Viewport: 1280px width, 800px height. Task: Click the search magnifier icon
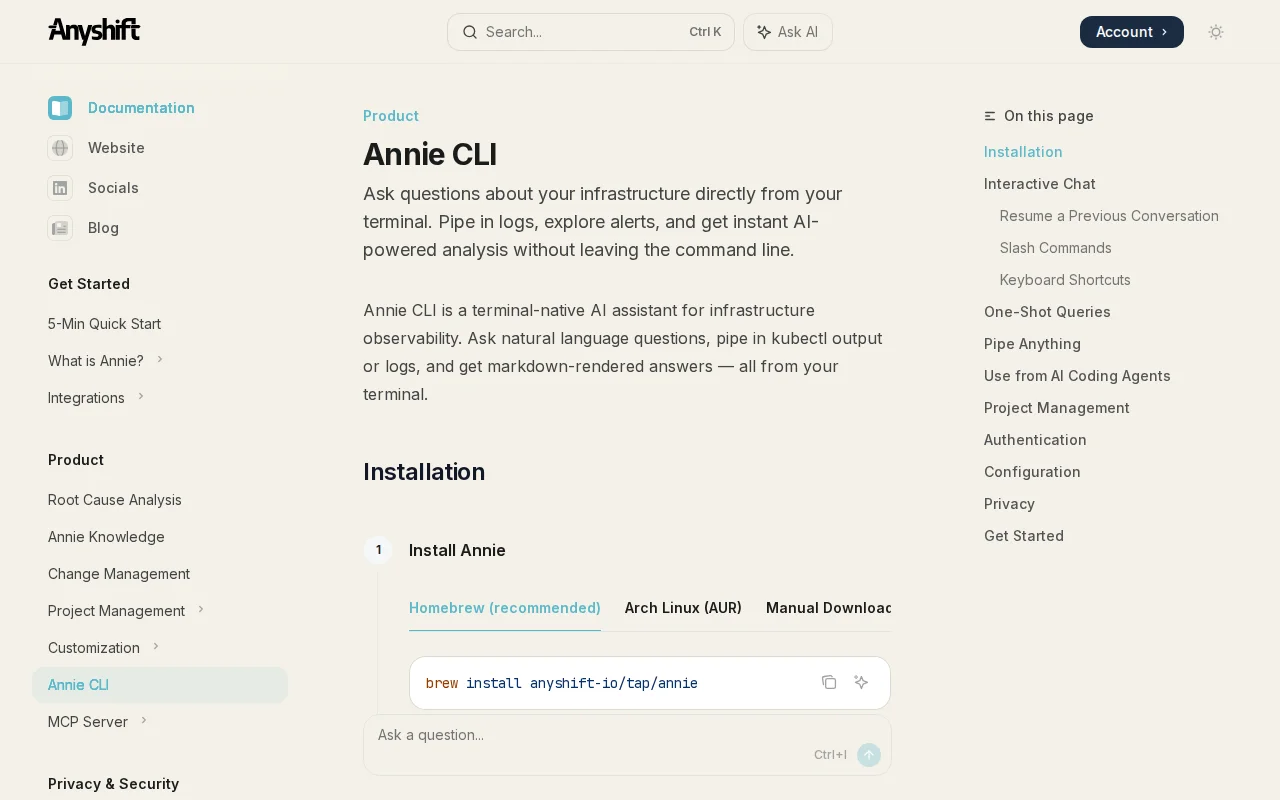tap(469, 32)
